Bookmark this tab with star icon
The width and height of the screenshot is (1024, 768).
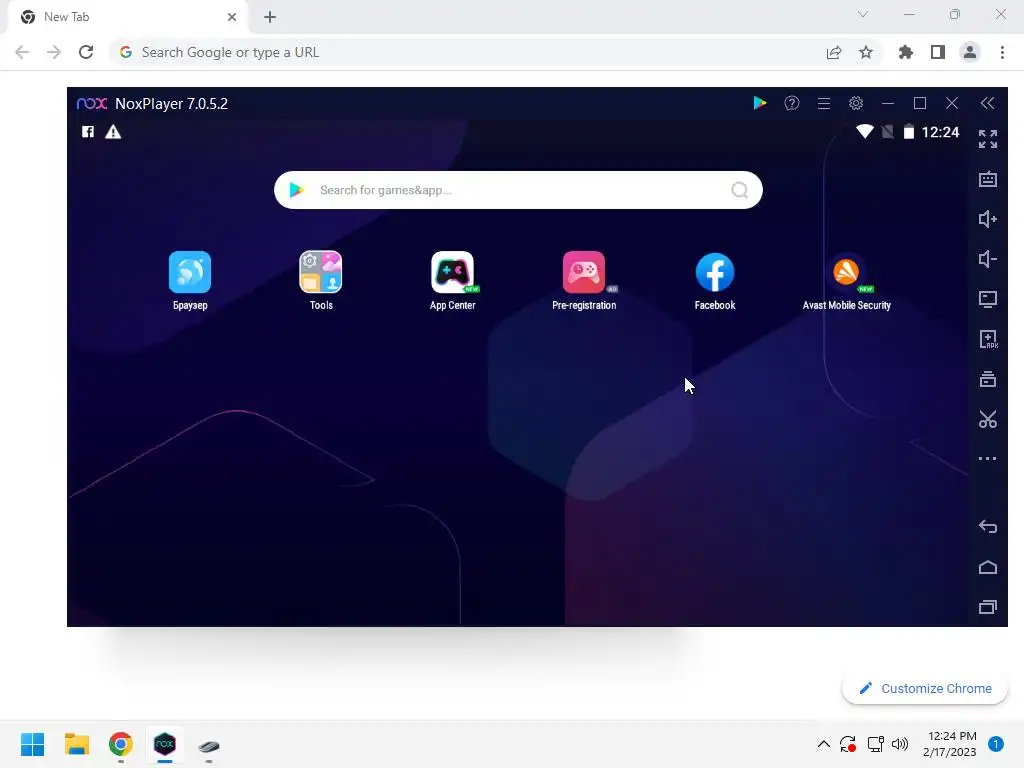[x=866, y=52]
